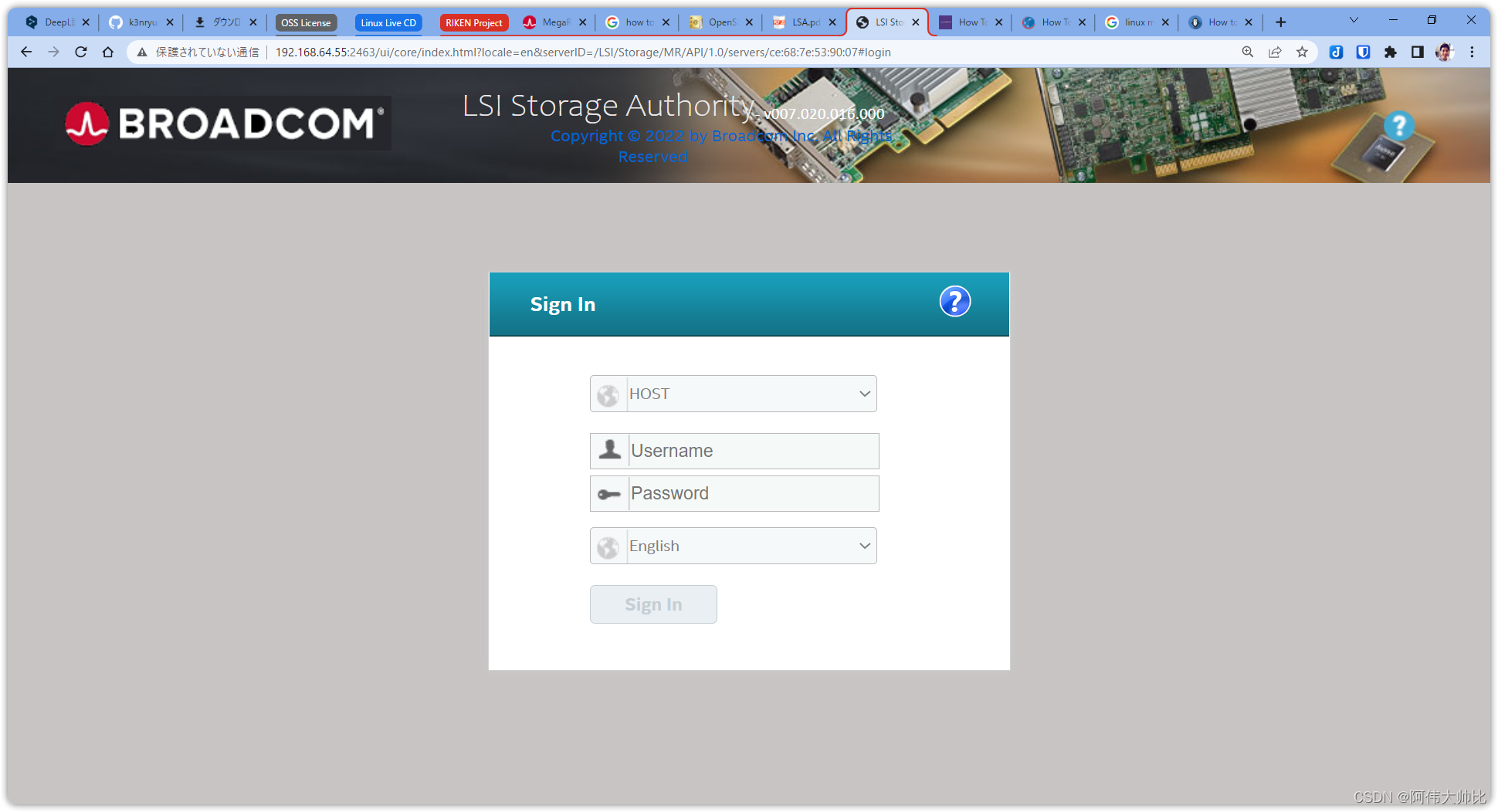Image resolution: width=1498 pixels, height=812 pixels.
Task: Reload the page
Action: pos(80,52)
